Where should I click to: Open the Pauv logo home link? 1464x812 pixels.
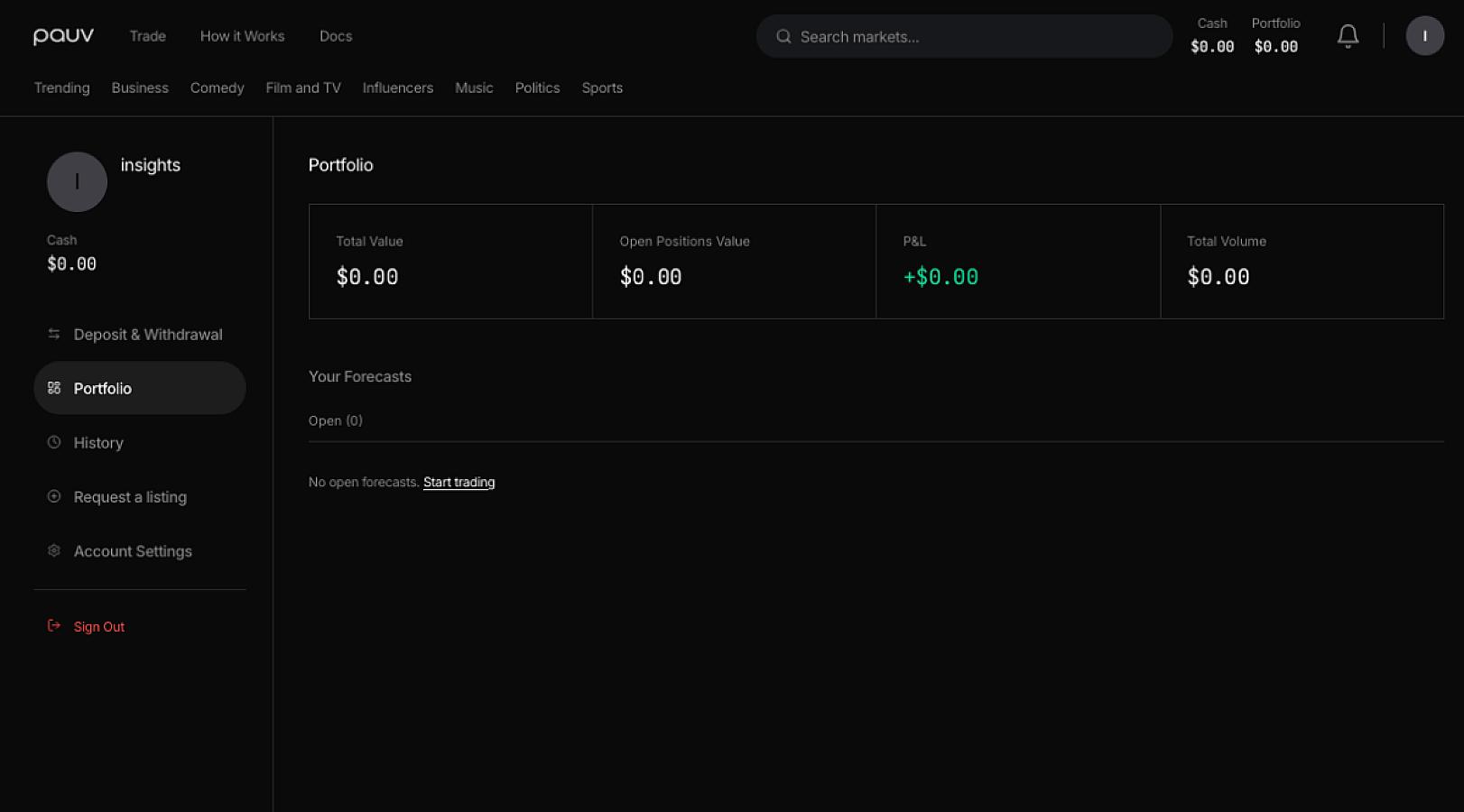coord(63,36)
